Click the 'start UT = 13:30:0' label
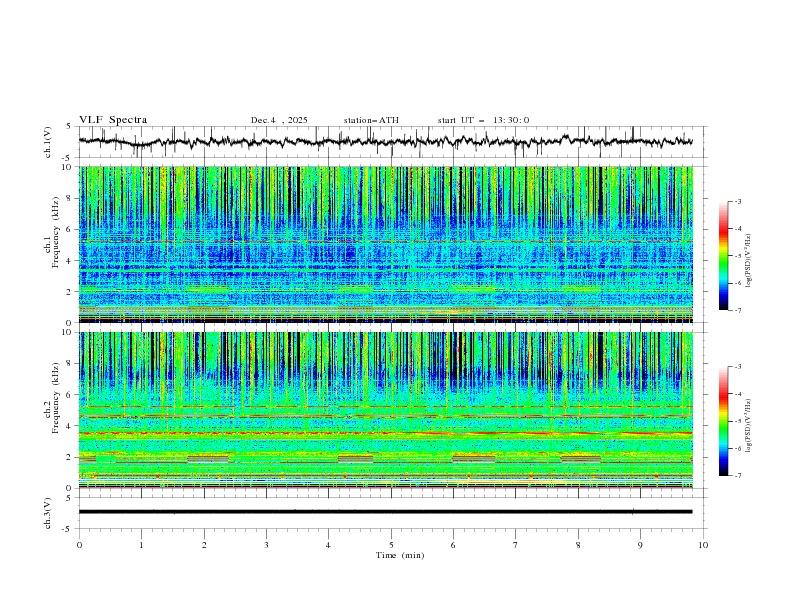The height and width of the screenshot is (612, 792). coord(483,120)
